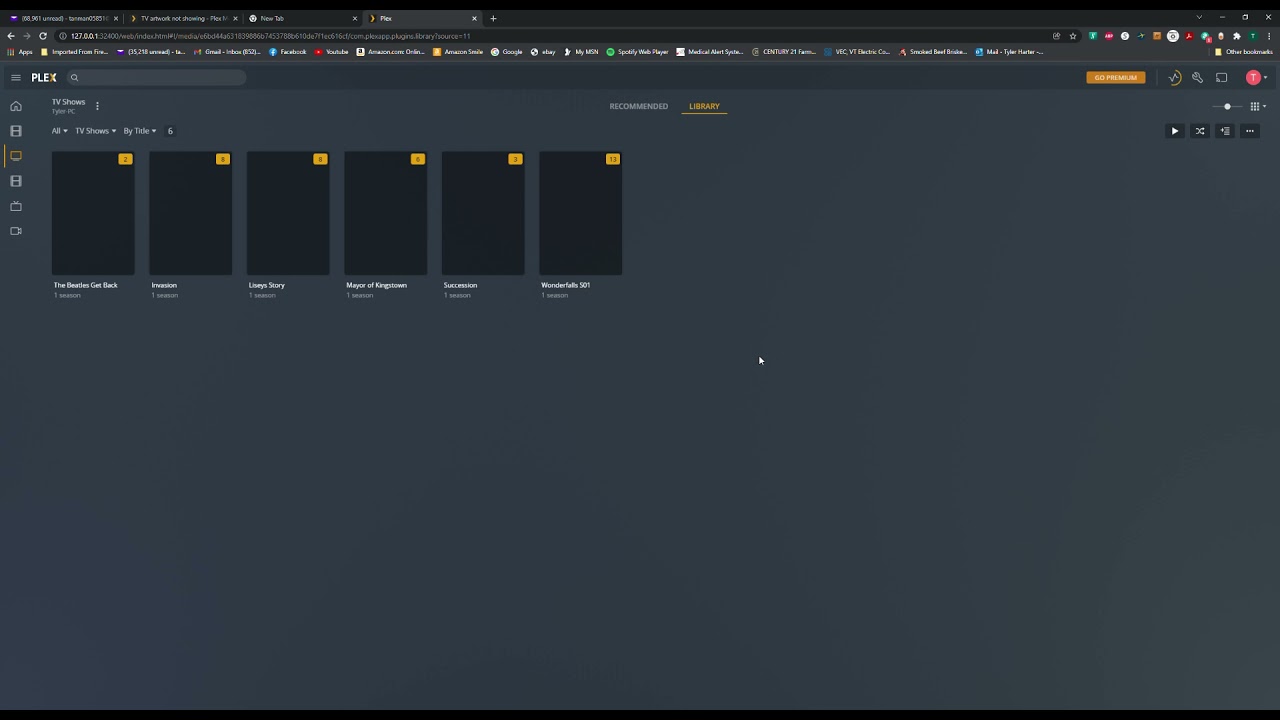1280x720 pixels.
Task: Open the Gmail Inbox bookmark
Action: coord(227,52)
